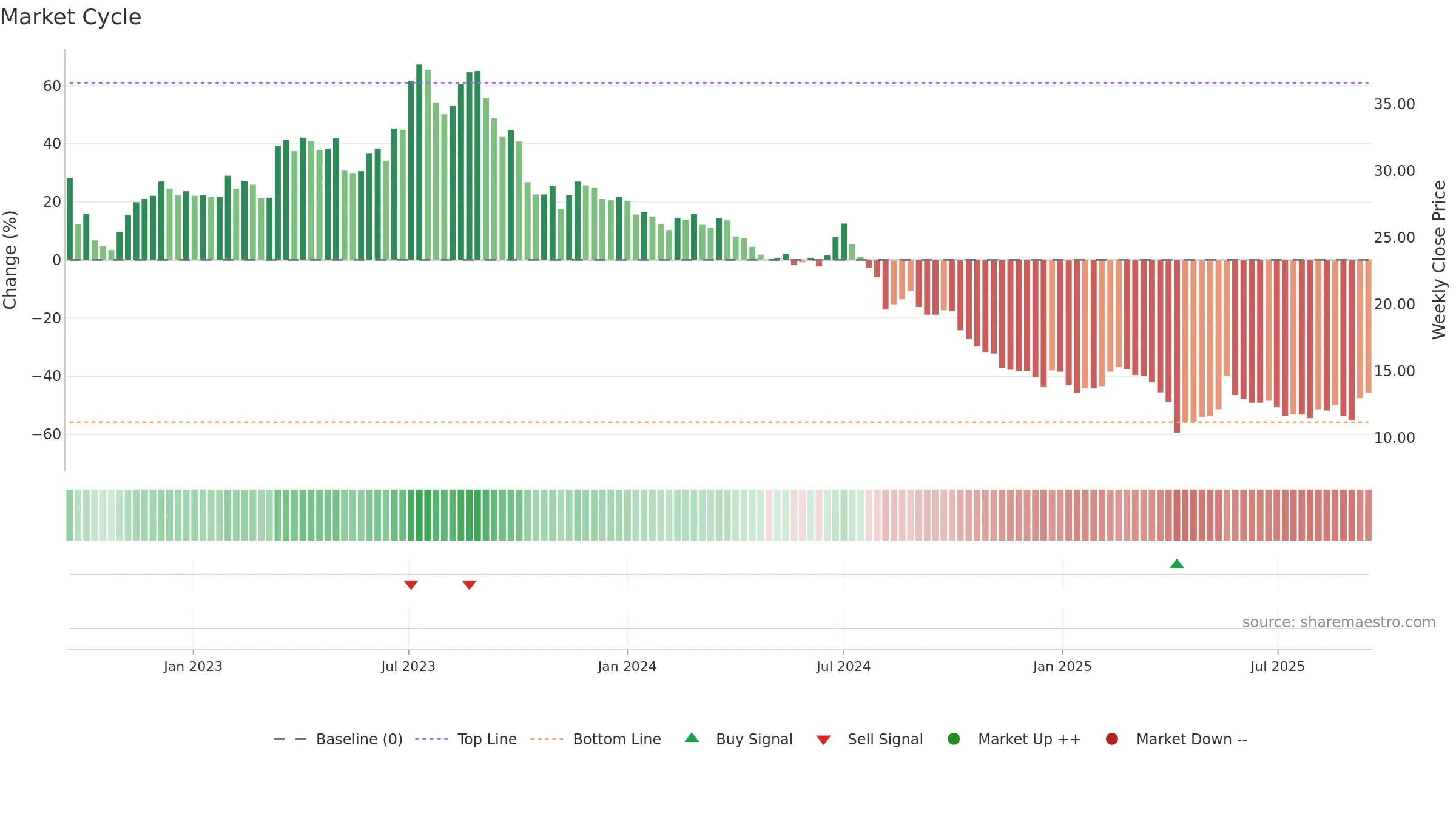Viewport: 1456px width, 819px height.
Task: Click the Jul 2023 x-axis label
Action: point(408,666)
